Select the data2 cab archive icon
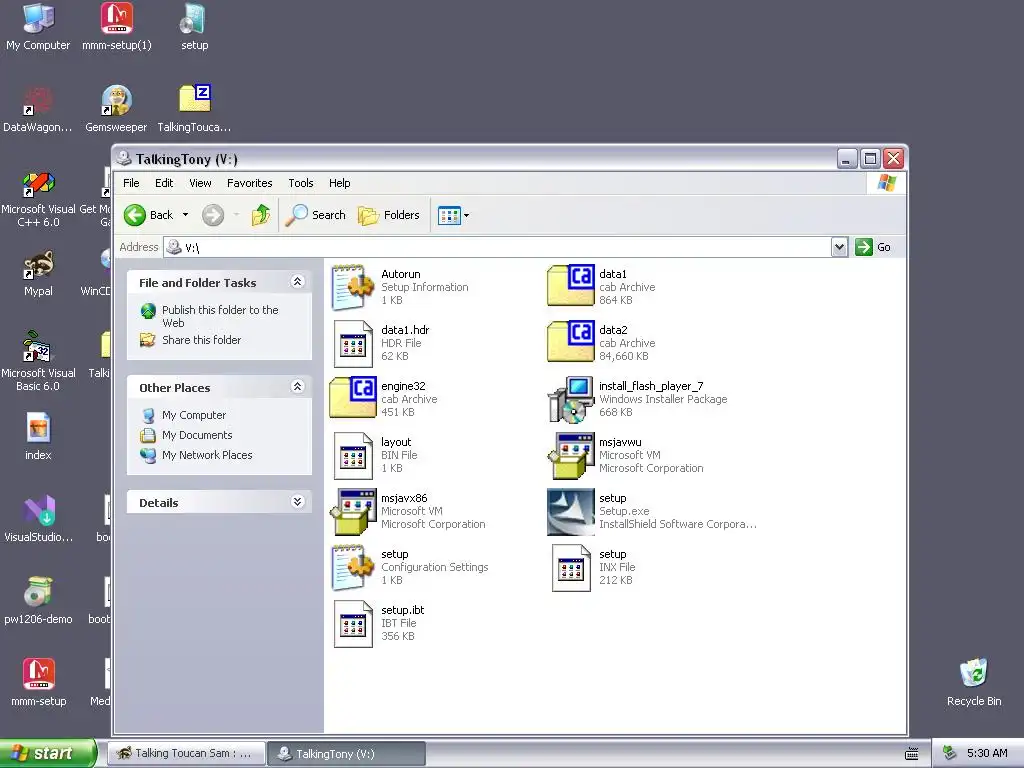Screen dimensions: 1024x768 tap(571, 342)
